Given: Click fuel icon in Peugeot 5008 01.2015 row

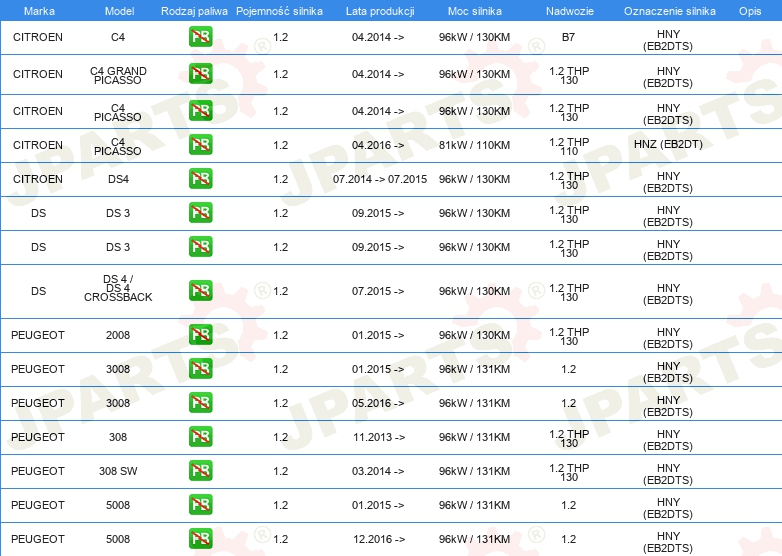Looking at the screenshot, I should click(200, 504).
